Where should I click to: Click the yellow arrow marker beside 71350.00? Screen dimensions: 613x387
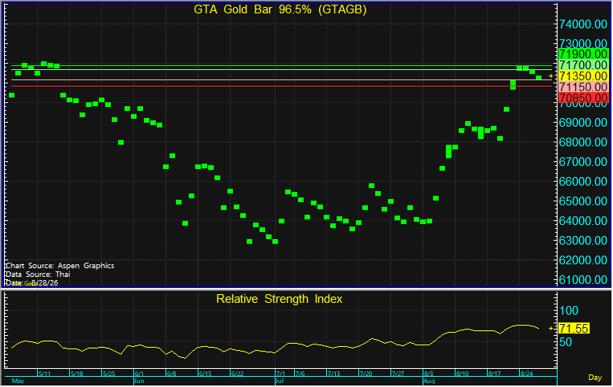[551, 76]
